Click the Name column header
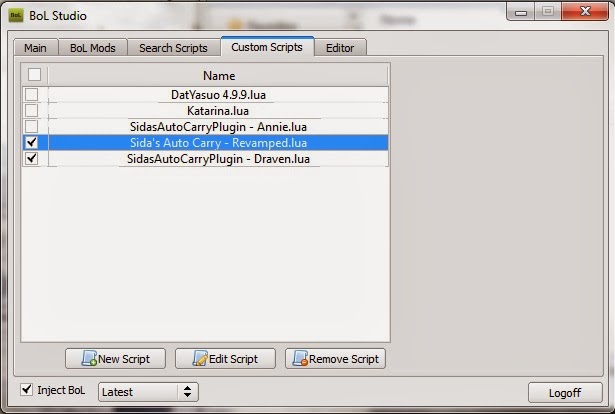615x414 pixels. click(218, 75)
